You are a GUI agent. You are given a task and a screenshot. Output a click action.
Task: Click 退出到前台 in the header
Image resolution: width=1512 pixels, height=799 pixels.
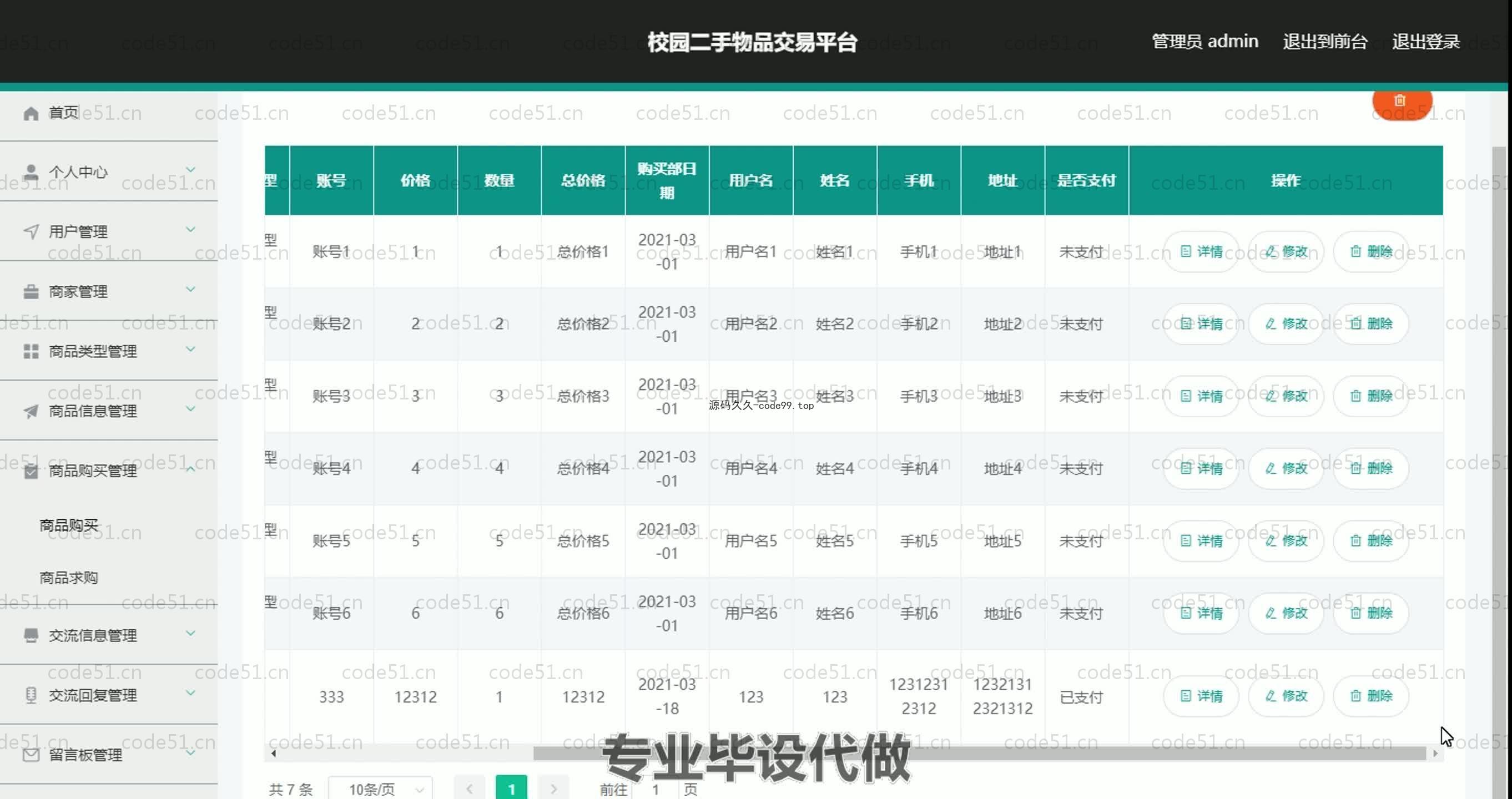[x=1325, y=42]
